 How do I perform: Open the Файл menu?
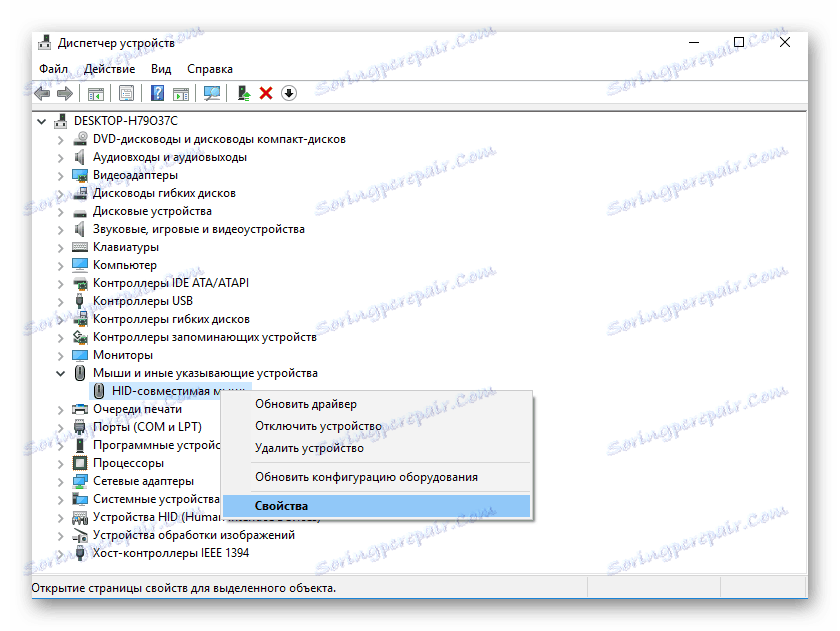pos(53,69)
